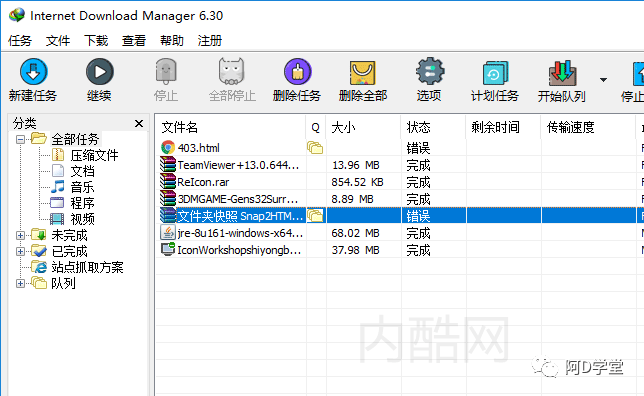
Task: Select the 3DMGAME-Gens32Surr... download
Action: coord(399,199)
